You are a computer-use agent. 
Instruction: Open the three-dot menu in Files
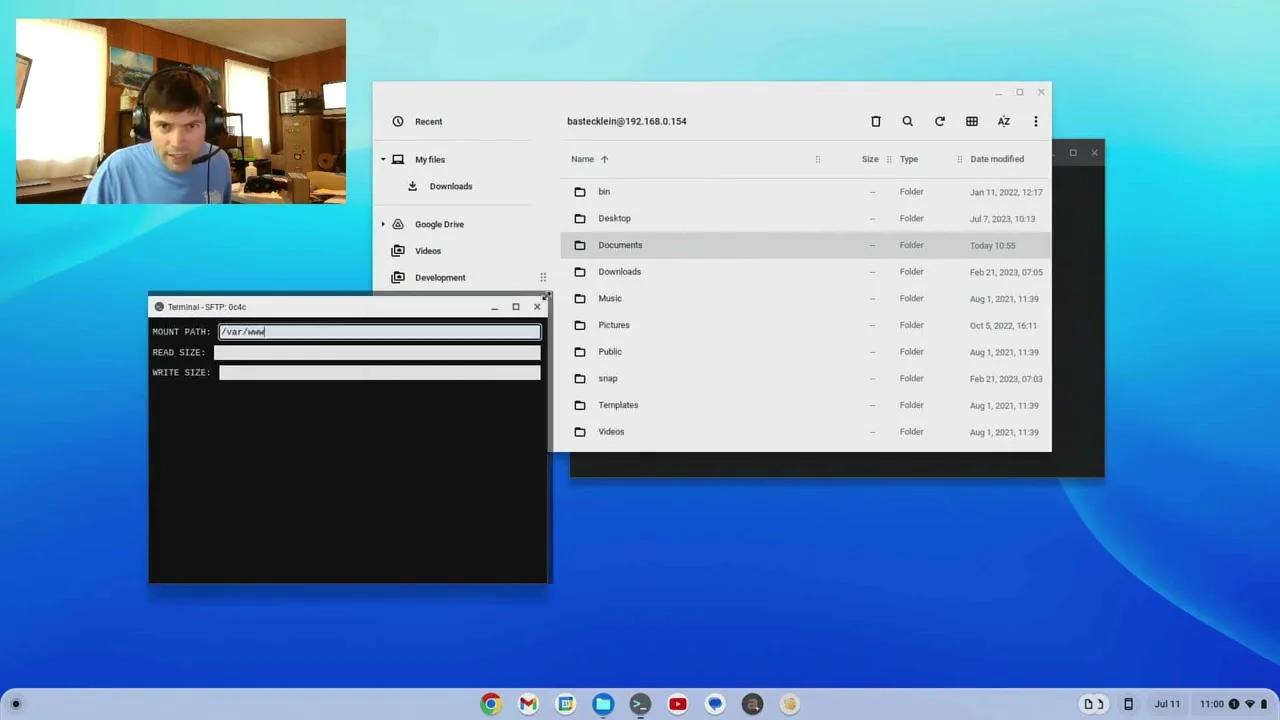1035,121
